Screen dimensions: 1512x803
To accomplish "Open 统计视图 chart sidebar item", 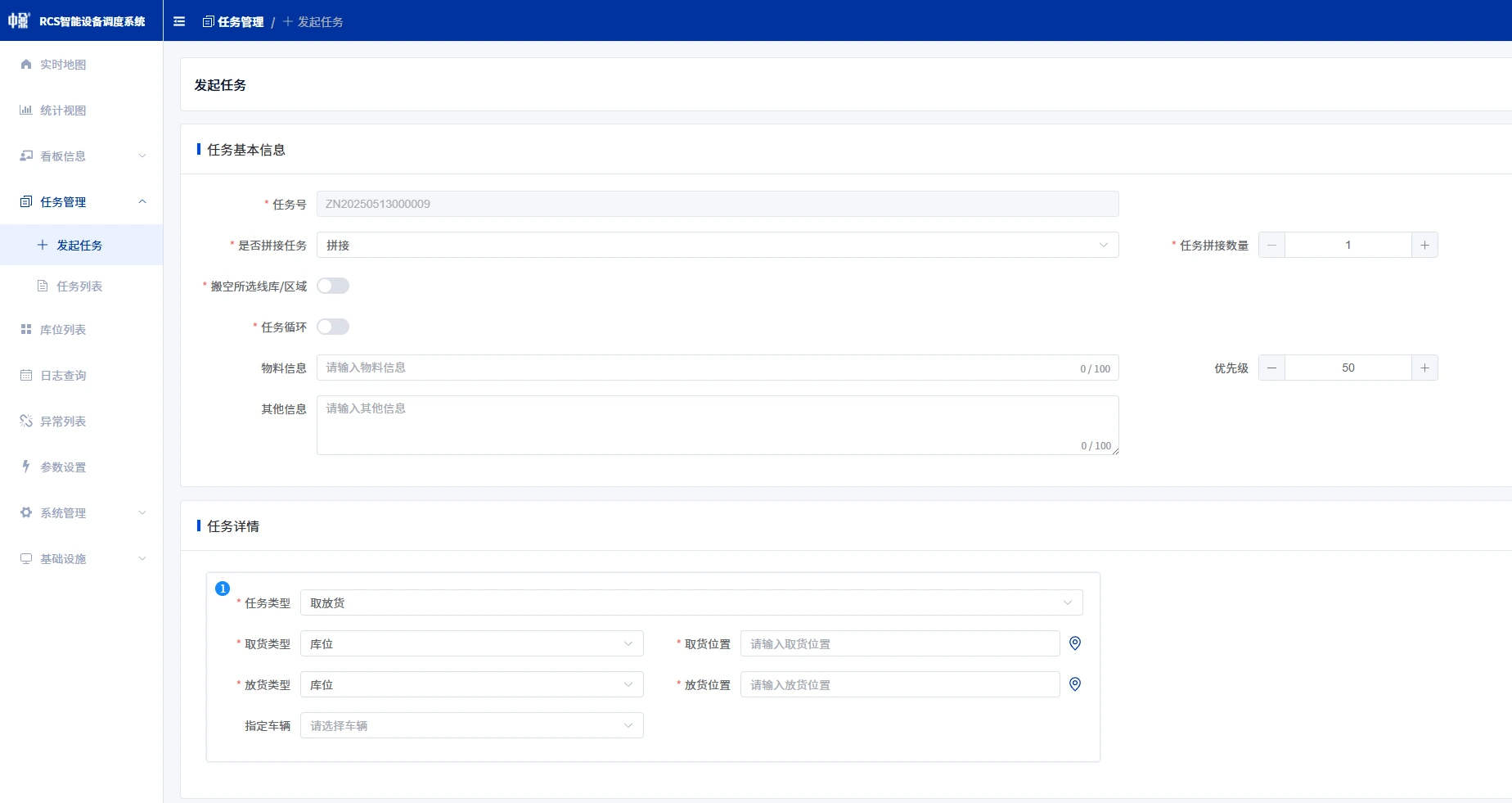I will click(63, 111).
